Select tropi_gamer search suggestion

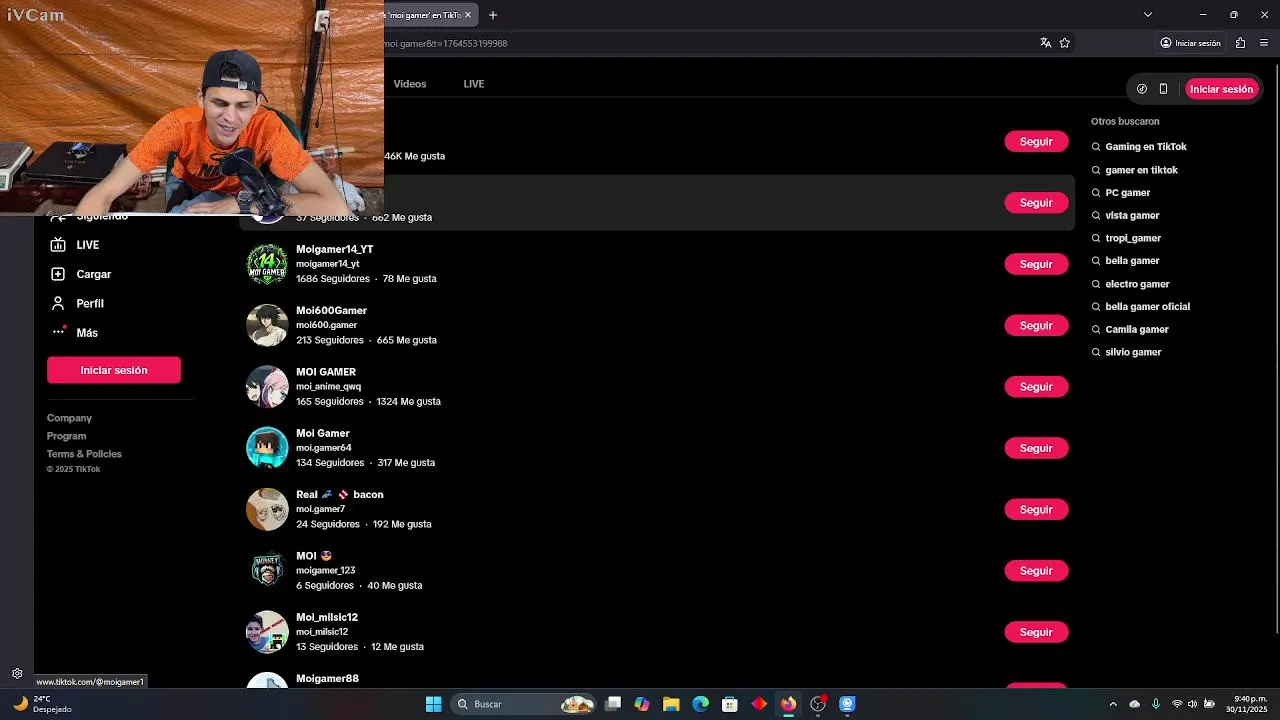(1133, 238)
